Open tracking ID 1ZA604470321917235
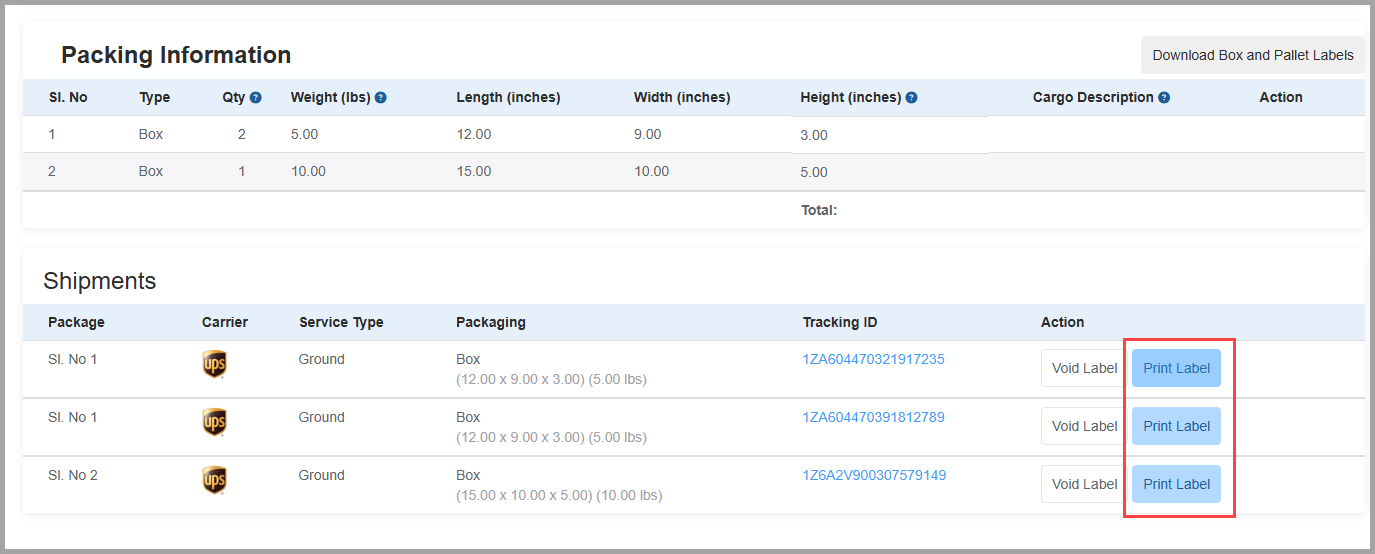Viewport: 1375px width, 554px height. tap(873, 359)
